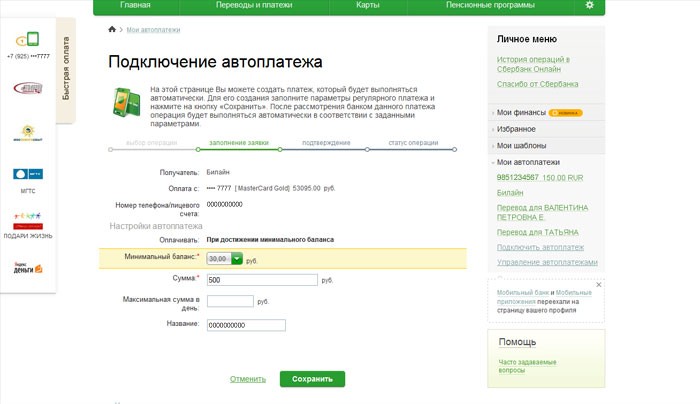Select the red oval provider logo
The width and height of the screenshot is (700, 404).
28,88
